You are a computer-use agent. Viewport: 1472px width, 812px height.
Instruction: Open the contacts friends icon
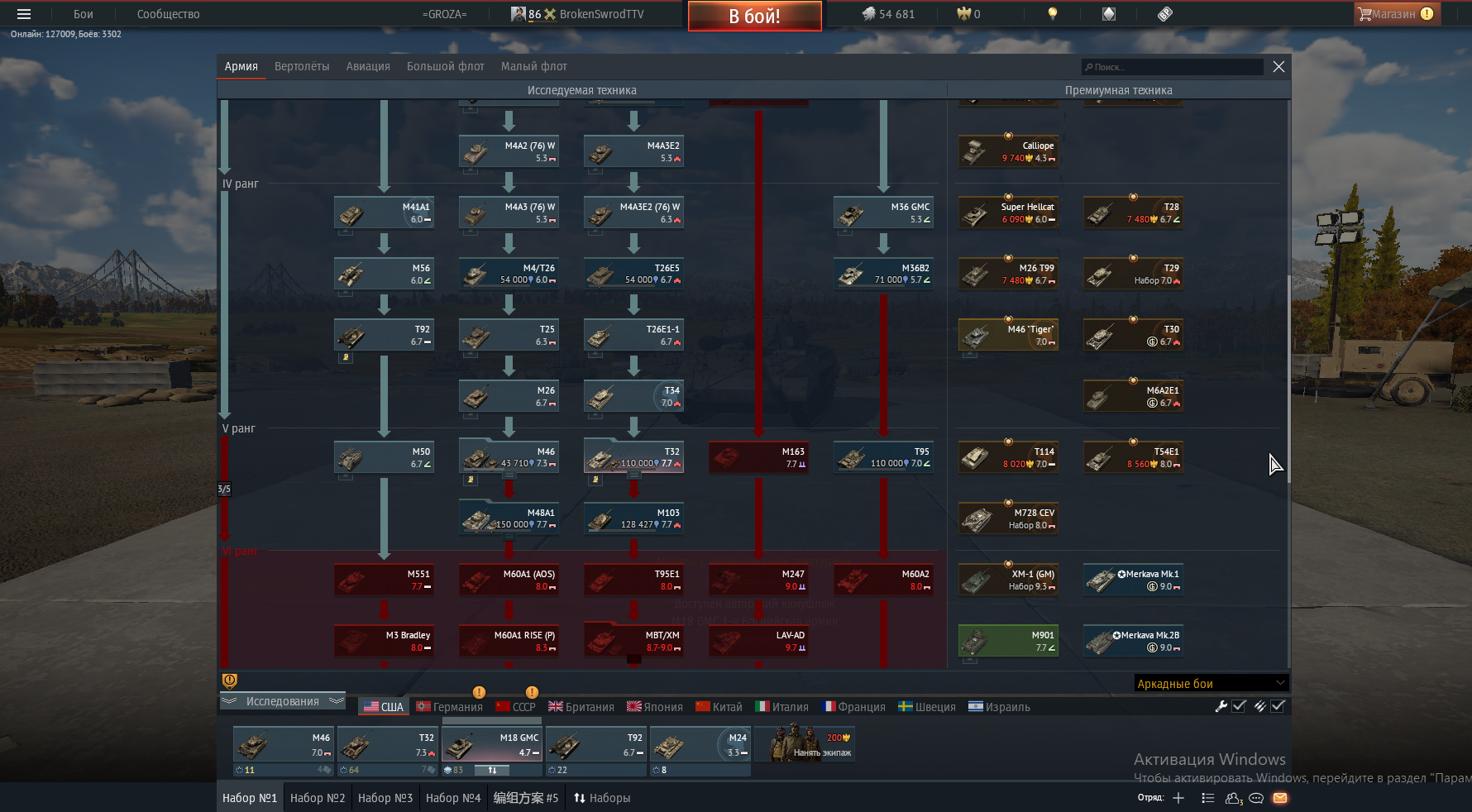(1234, 798)
